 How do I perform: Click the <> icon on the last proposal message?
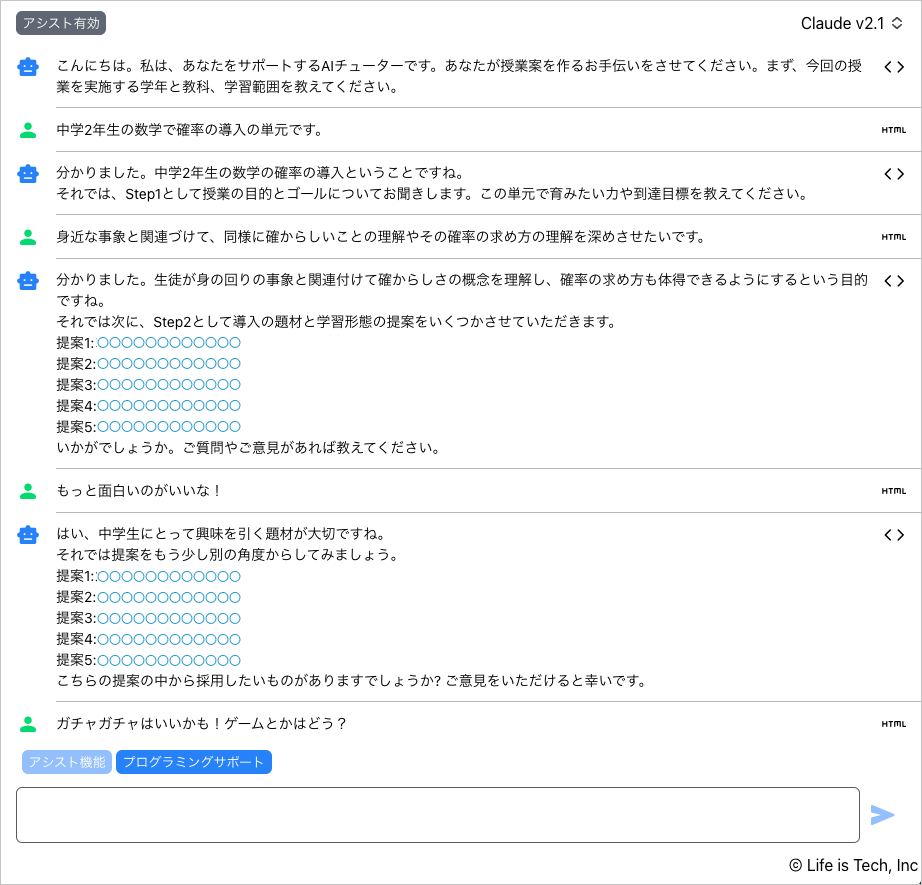pos(893,534)
